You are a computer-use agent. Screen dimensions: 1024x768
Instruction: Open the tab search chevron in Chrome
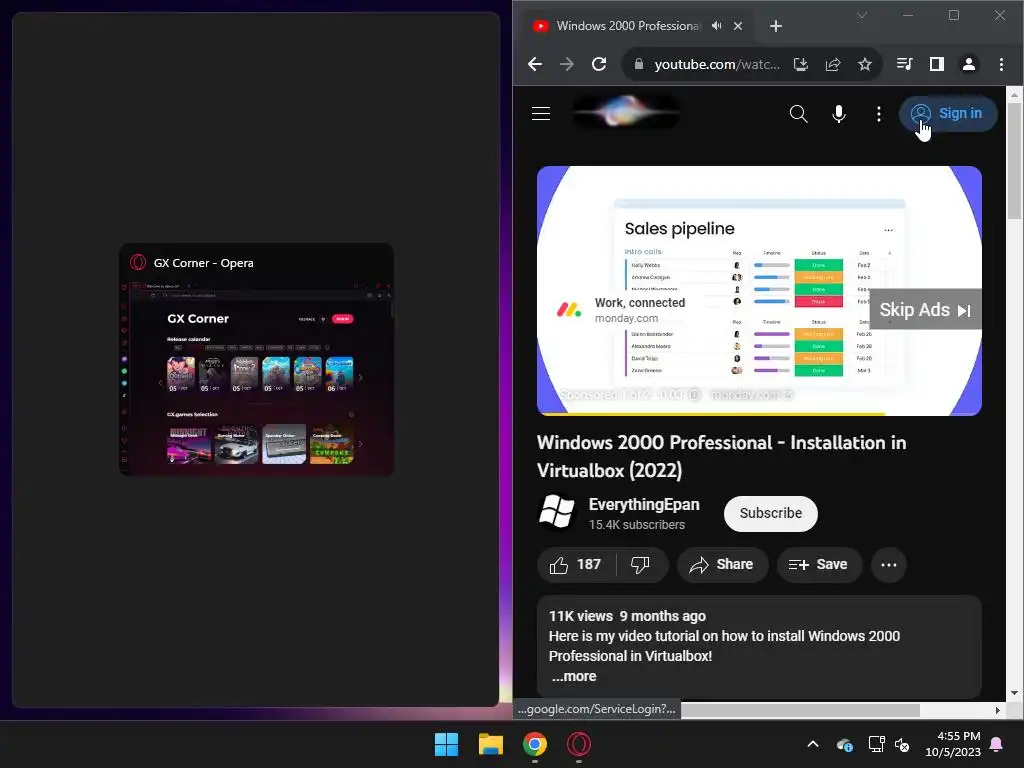(x=862, y=15)
